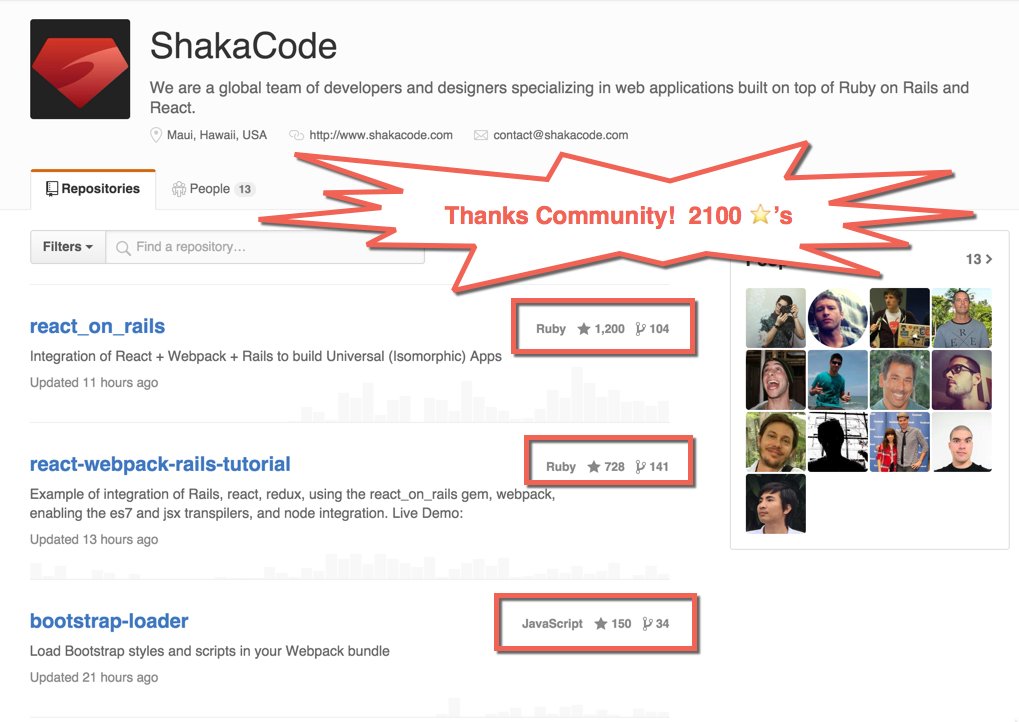Focus the Find a repository search field

(x=265, y=247)
